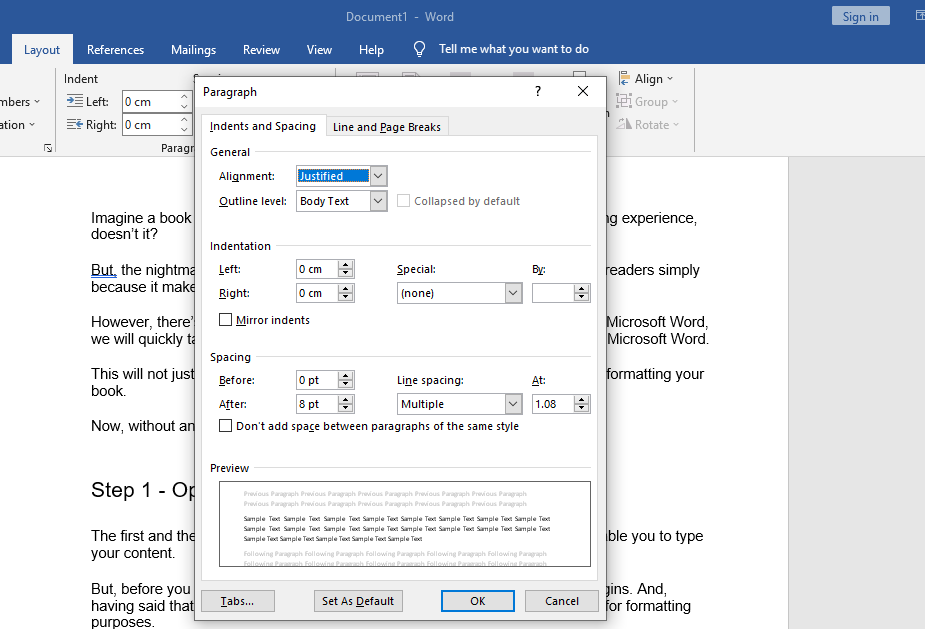Expand the Outline level dropdown
The width and height of the screenshot is (925, 629).
tap(378, 201)
